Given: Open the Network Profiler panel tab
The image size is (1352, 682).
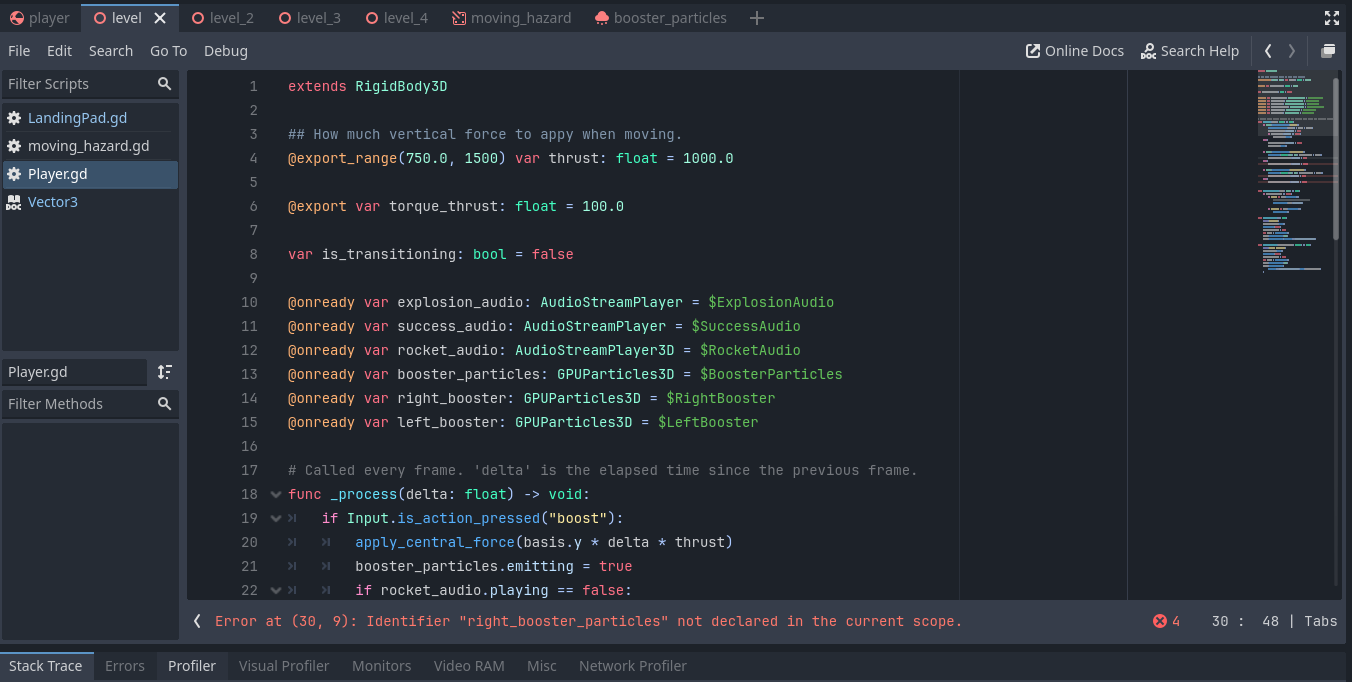Looking at the screenshot, I should click(x=632, y=665).
